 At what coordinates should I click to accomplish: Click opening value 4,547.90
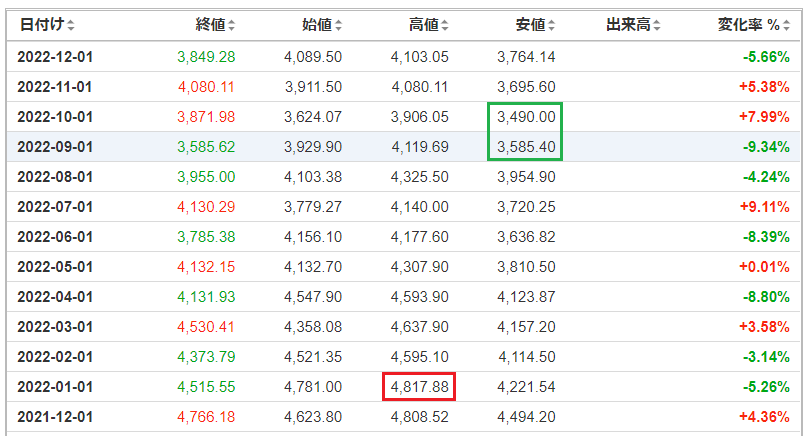click(x=313, y=297)
